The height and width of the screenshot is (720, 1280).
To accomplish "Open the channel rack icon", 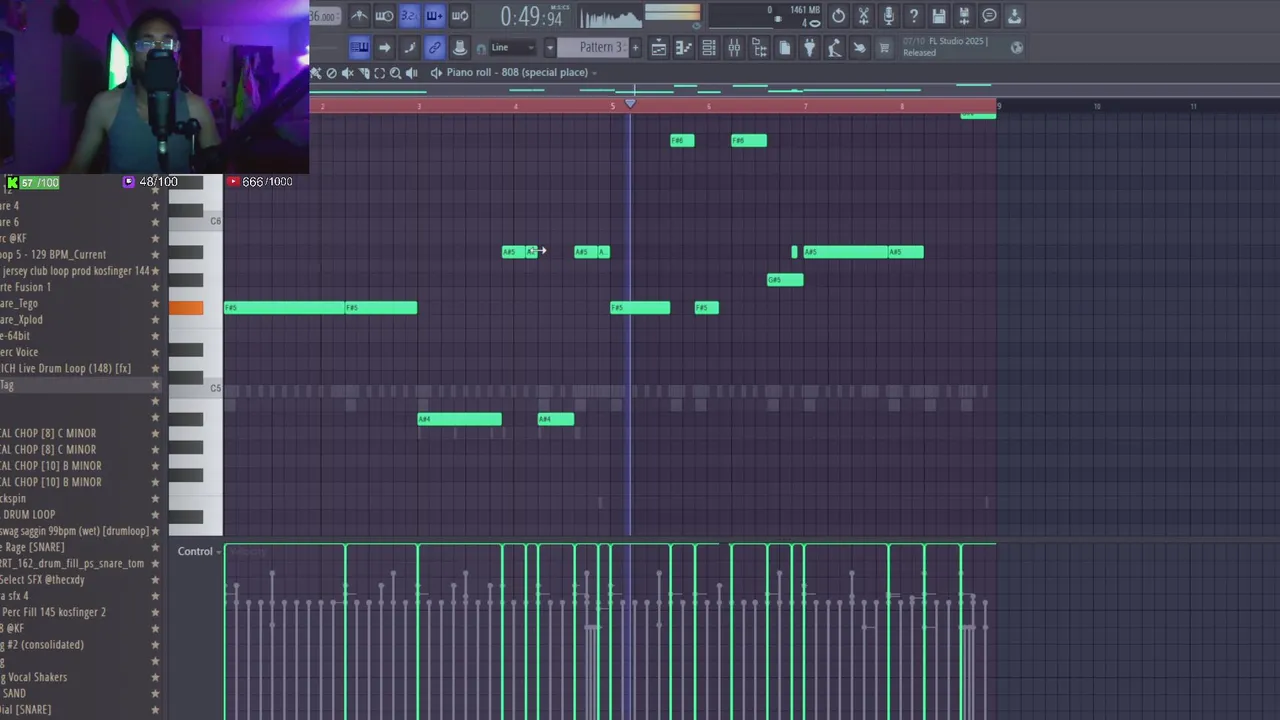I will pos(709,47).
